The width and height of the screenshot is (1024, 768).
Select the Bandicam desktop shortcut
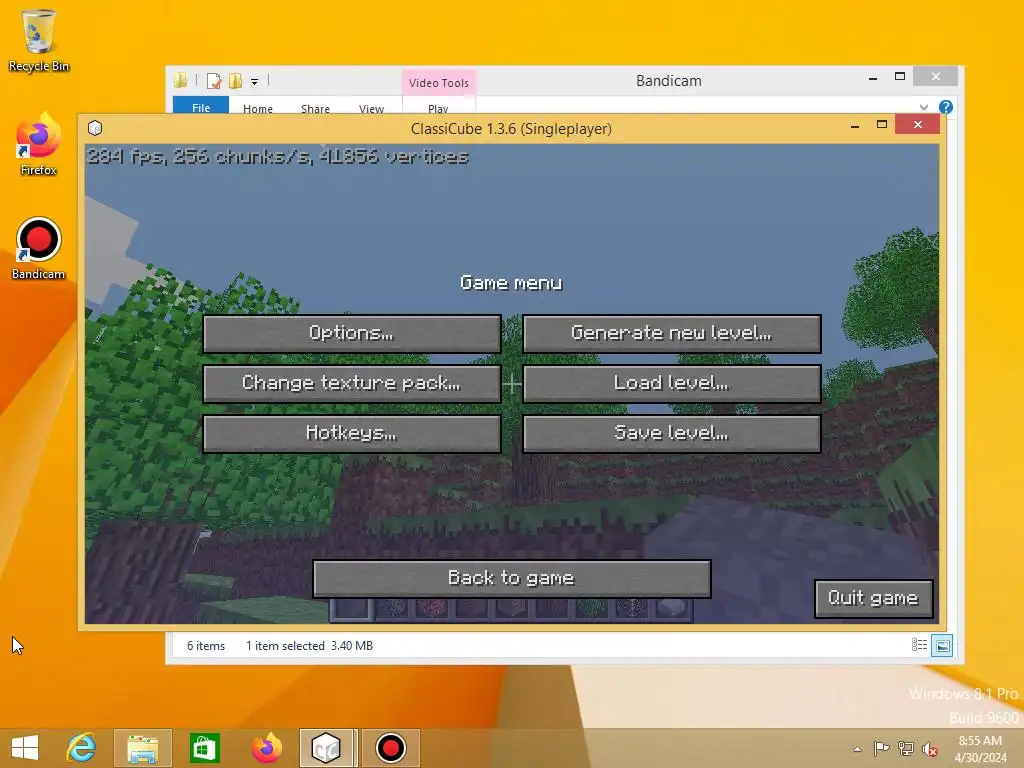point(39,249)
